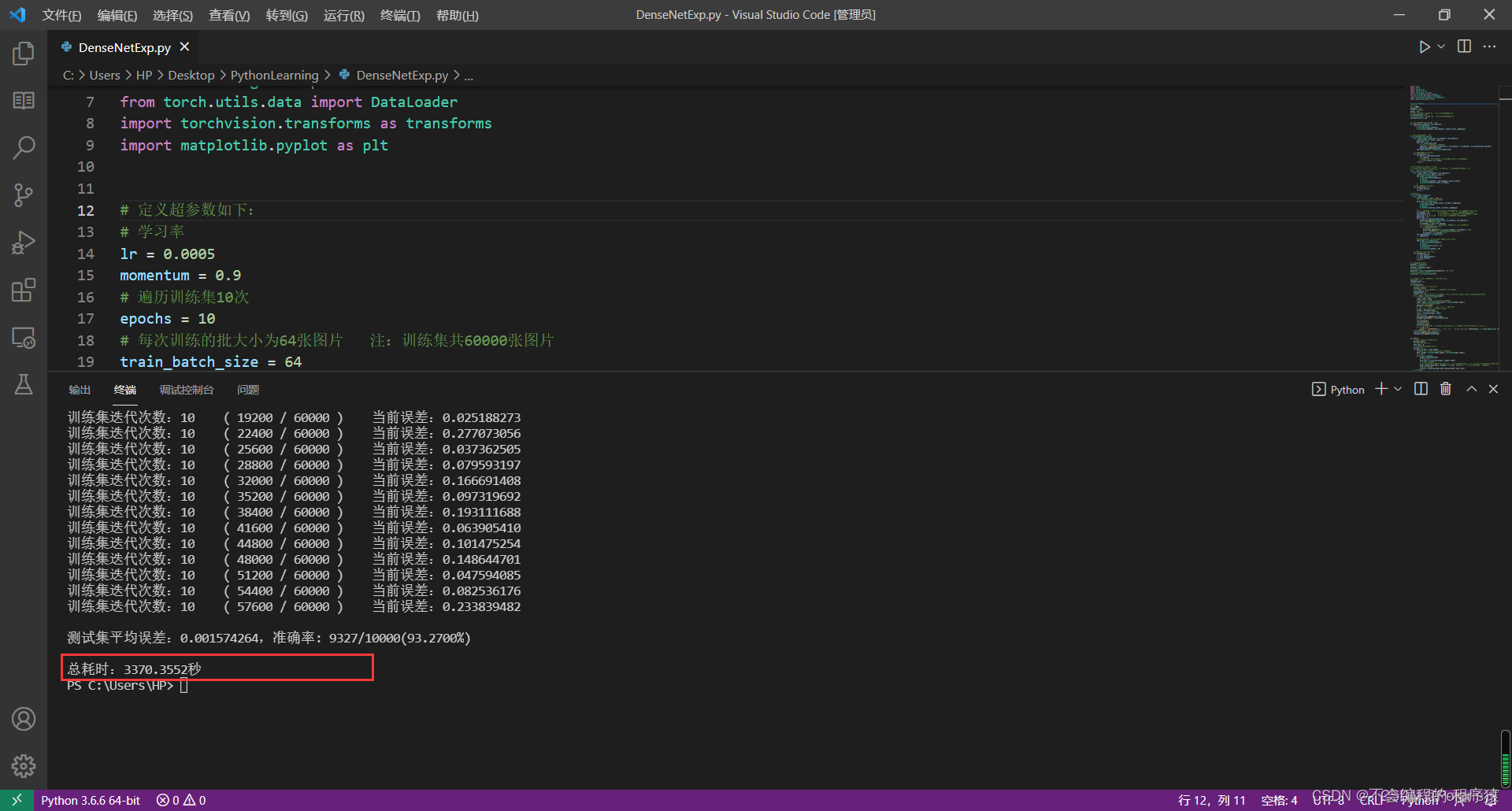
Task: Click line and column indicator 行 12, 列 11
Action: [x=1211, y=800]
